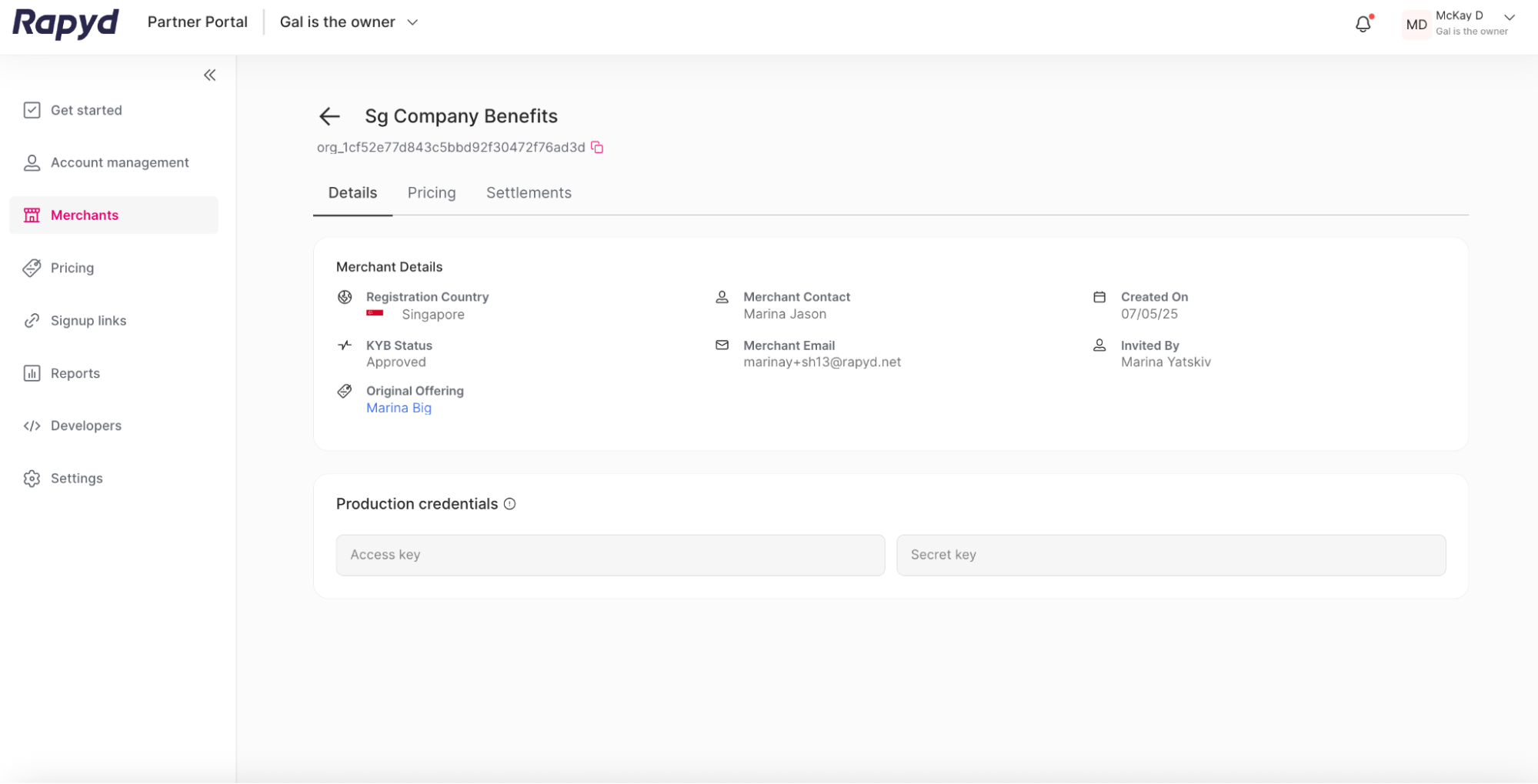Click the Original Offering tag icon
1538x784 pixels.
tap(345, 391)
